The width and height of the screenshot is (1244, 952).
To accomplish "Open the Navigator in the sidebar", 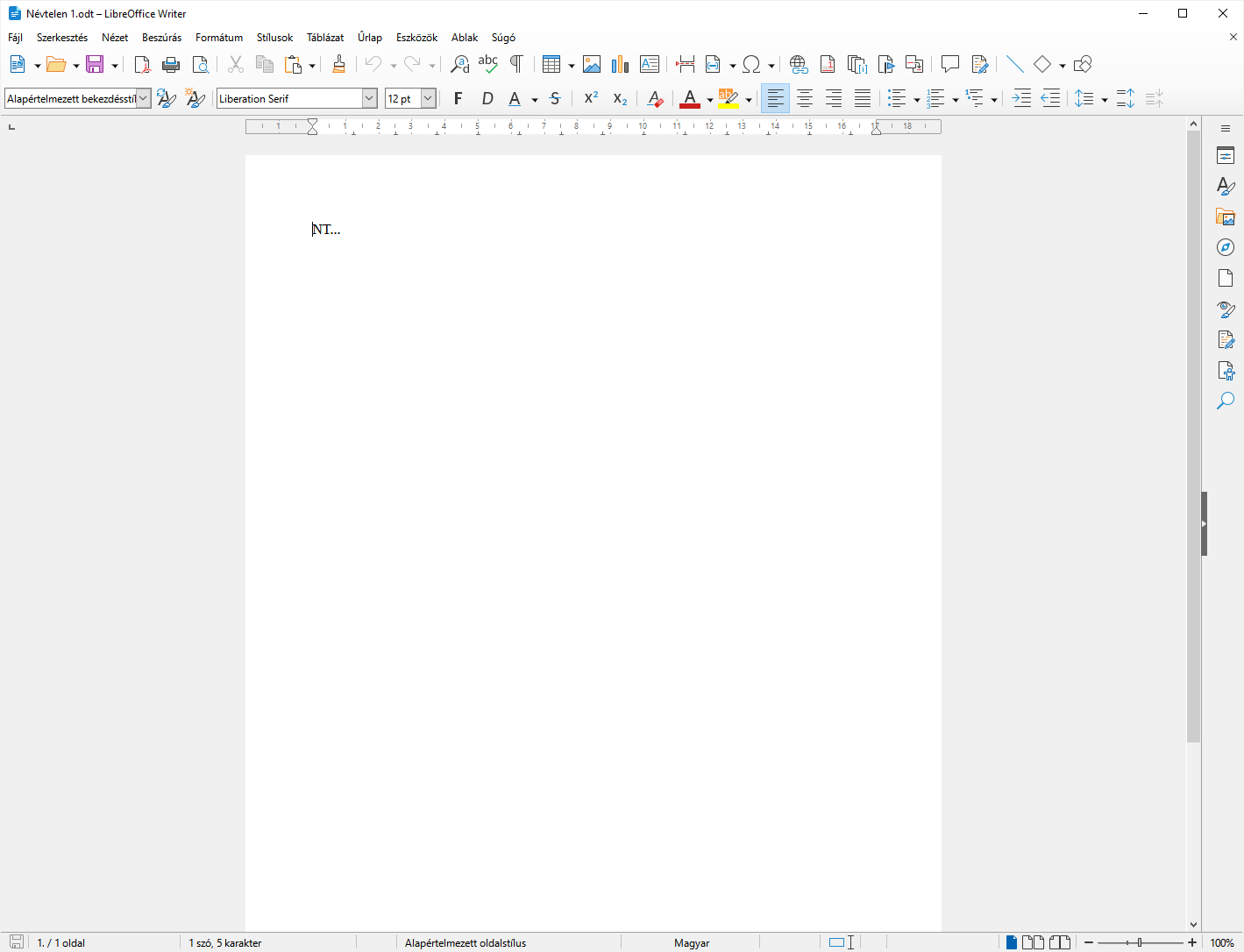I will tap(1225, 246).
